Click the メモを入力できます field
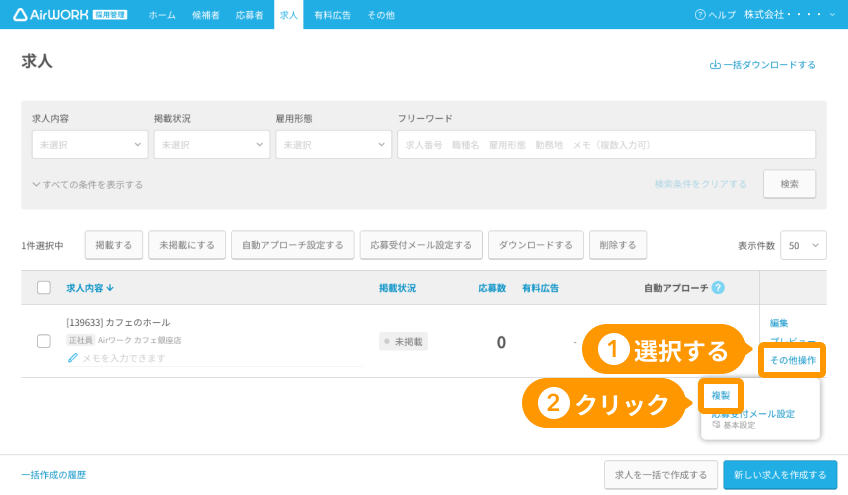 pos(215,358)
